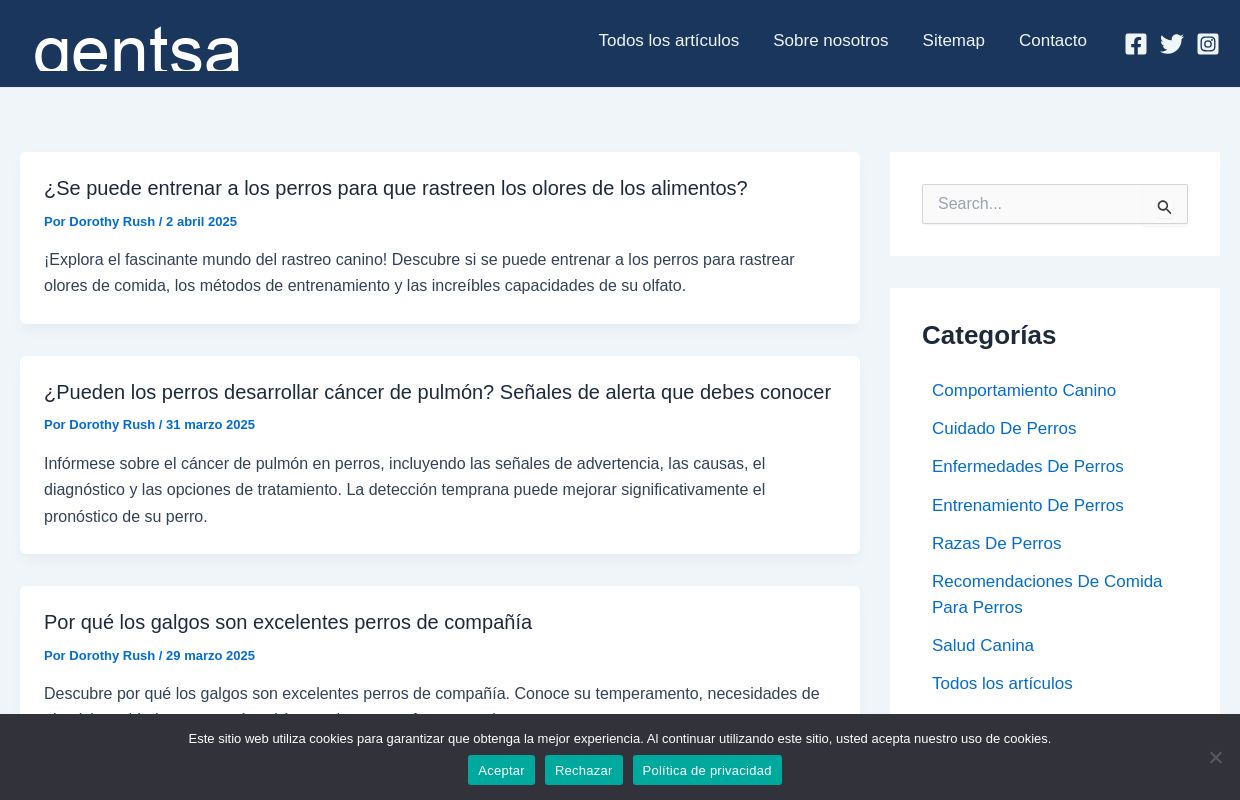
Task: Click the search magnifier button
Action: click(x=1164, y=207)
